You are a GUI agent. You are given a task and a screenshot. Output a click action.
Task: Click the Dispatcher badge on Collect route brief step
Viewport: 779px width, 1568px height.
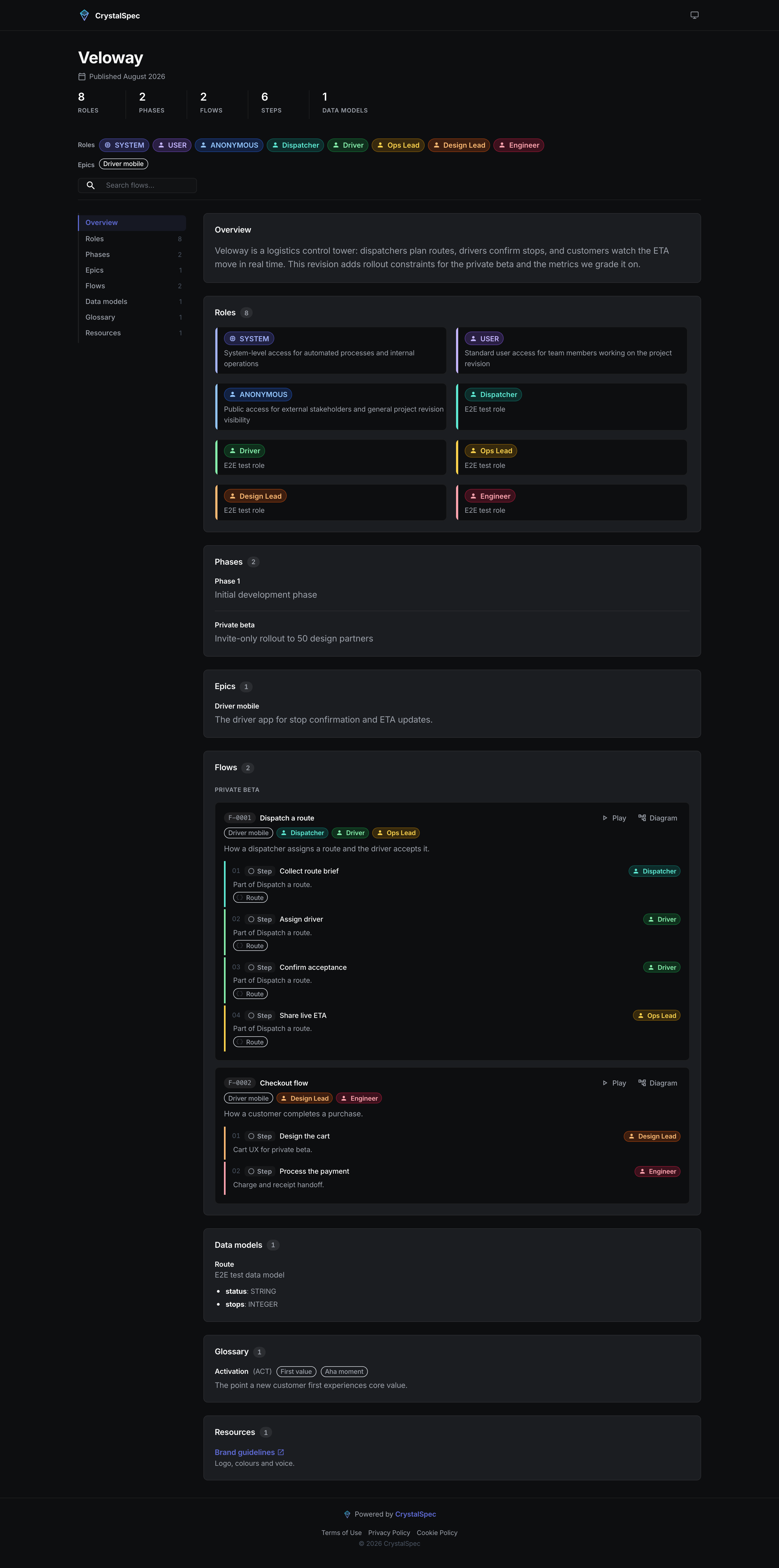[654, 871]
